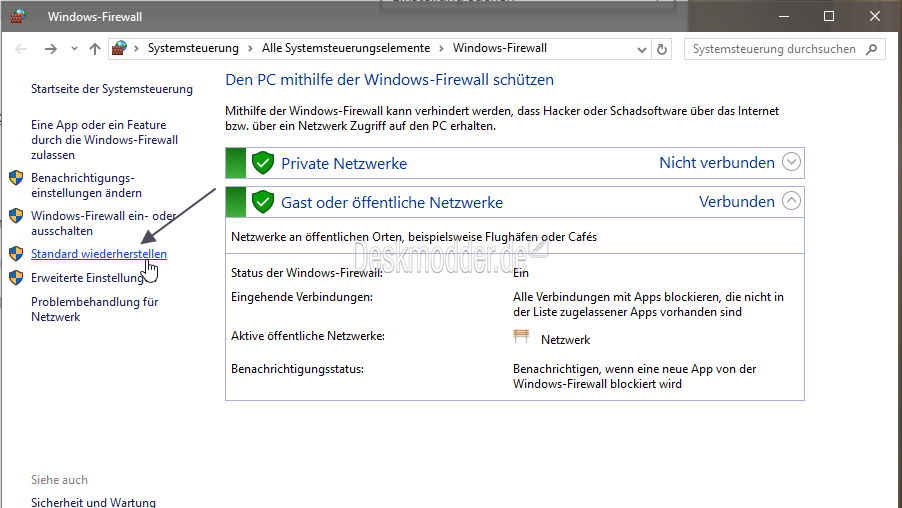Refresh the Windows-Firewall page
Image resolution: width=902 pixels, height=508 pixels.
[x=662, y=49]
